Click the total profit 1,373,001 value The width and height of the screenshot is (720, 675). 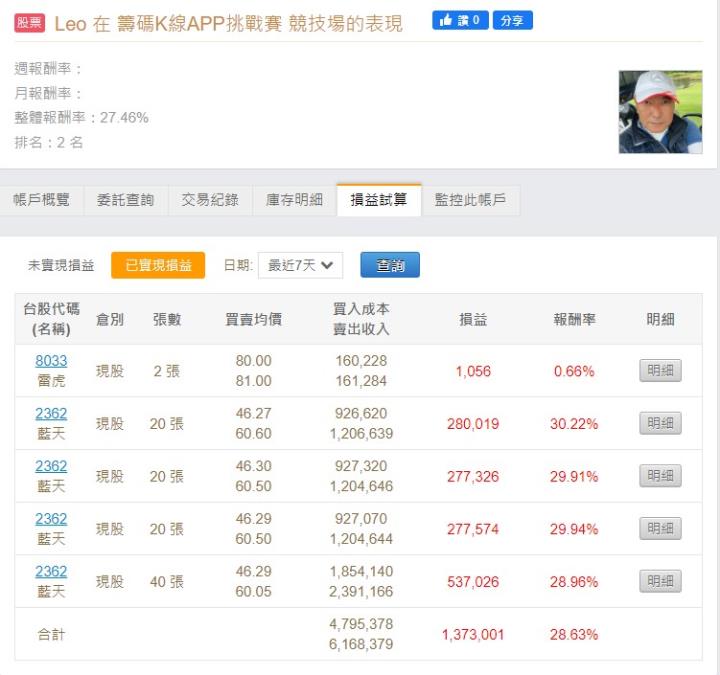473,635
